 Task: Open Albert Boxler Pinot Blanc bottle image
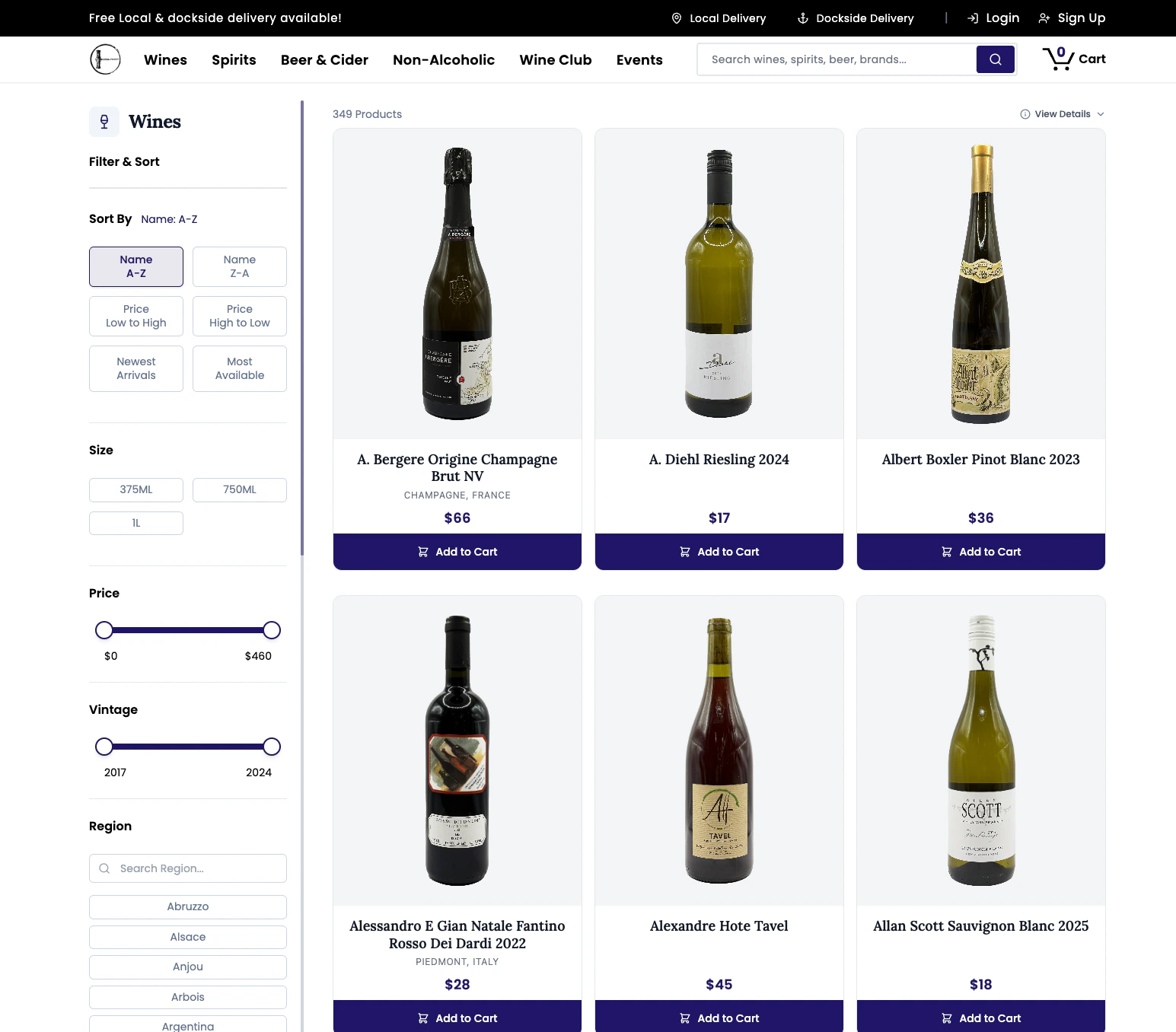pos(981,284)
